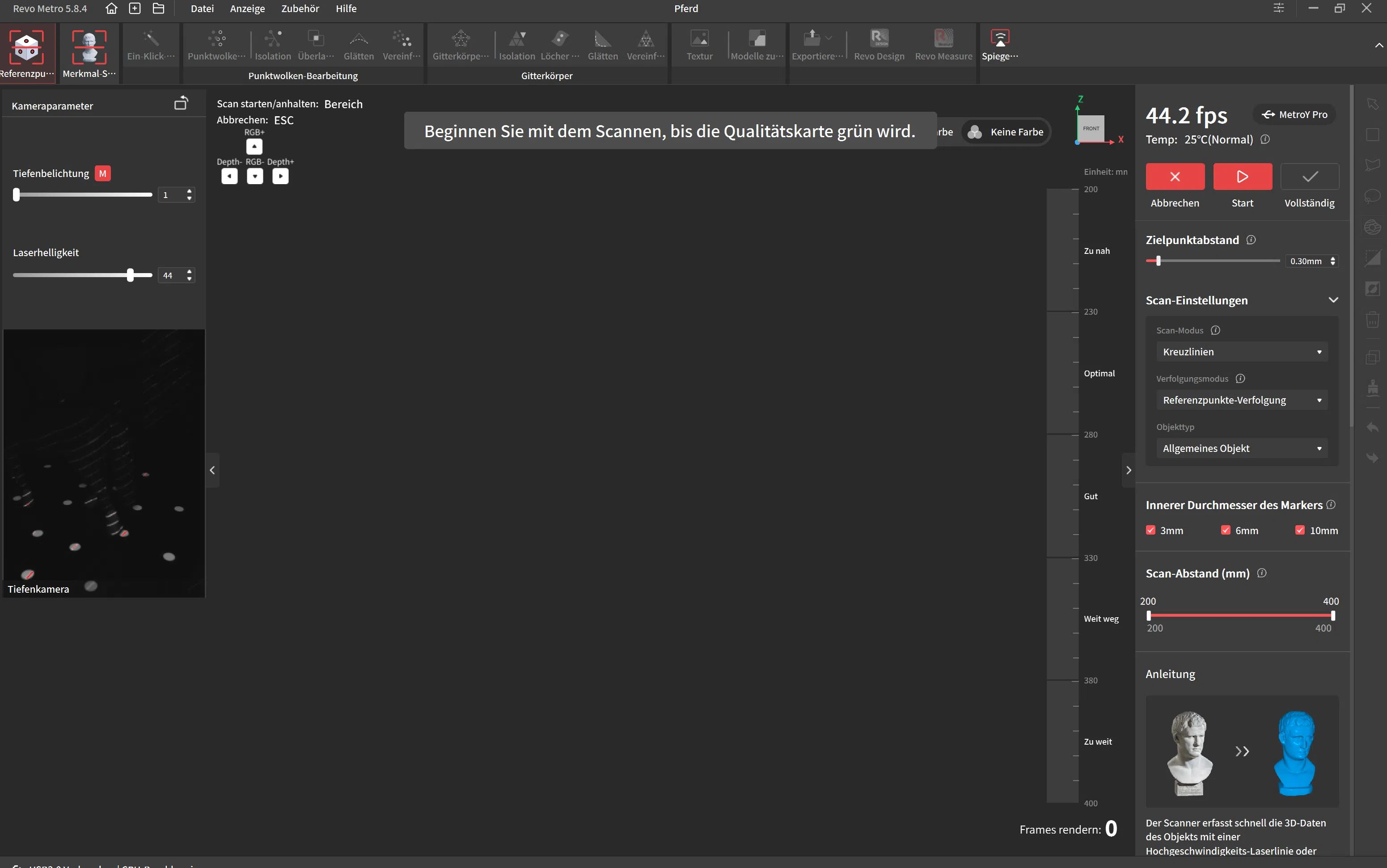This screenshot has width=1387, height=868.
Task: Click the Zielpunktabstand info icon
Action: [x=1252, y=240]
